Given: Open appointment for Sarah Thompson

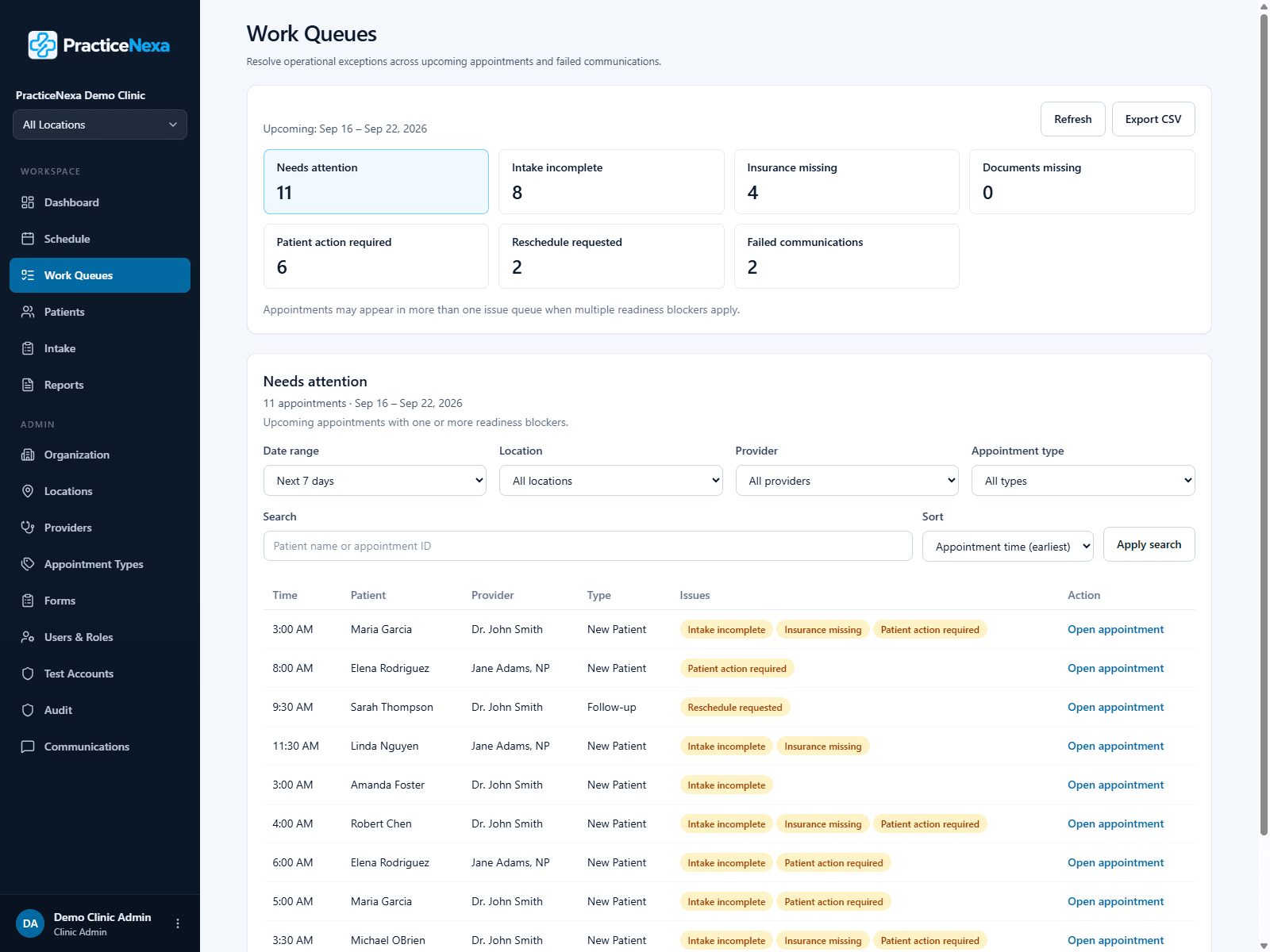Looking at the screenshot, I should tap(1115, 707).
